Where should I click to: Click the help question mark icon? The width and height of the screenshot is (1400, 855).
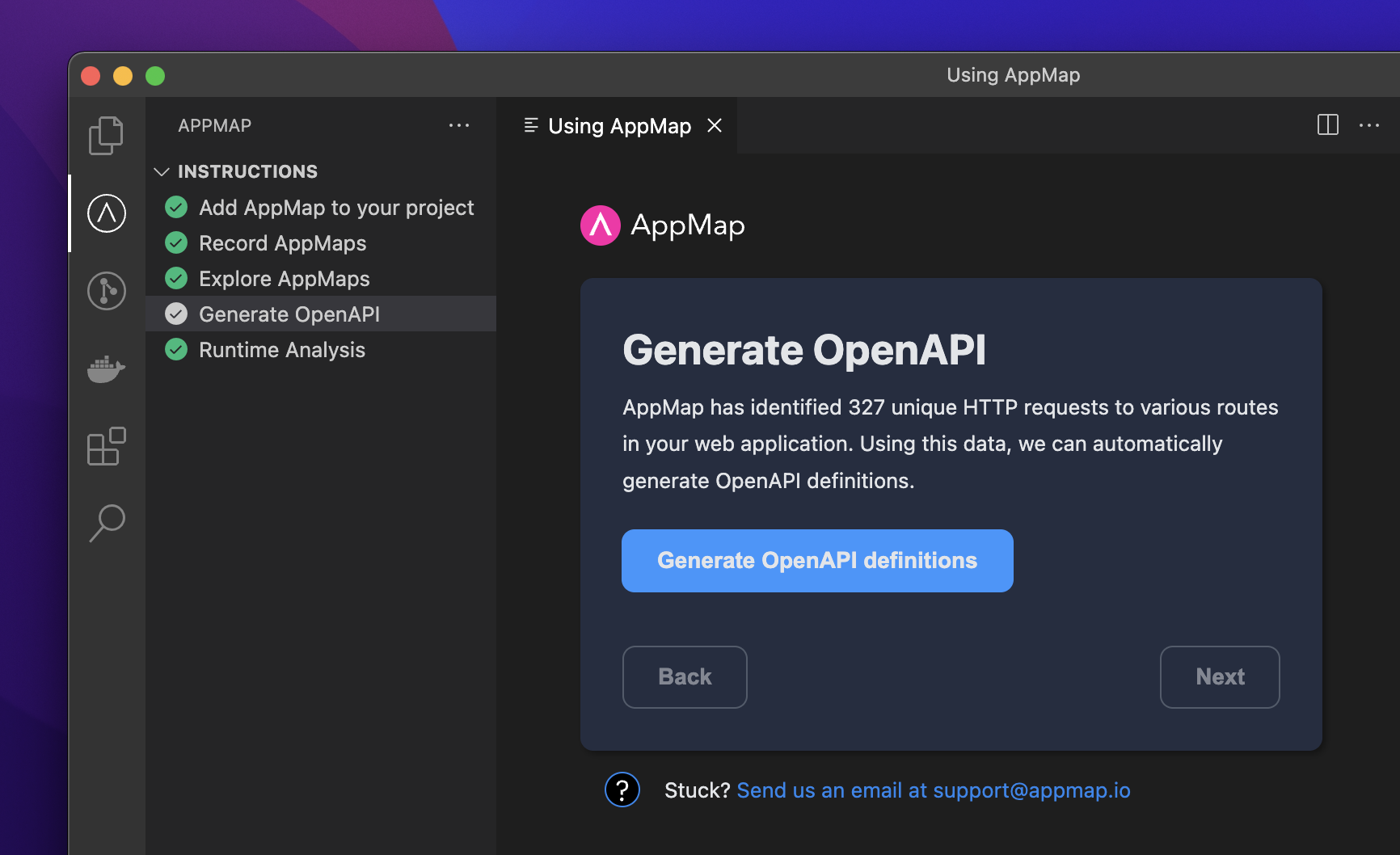pyautogui.click(x=622, y=790)
